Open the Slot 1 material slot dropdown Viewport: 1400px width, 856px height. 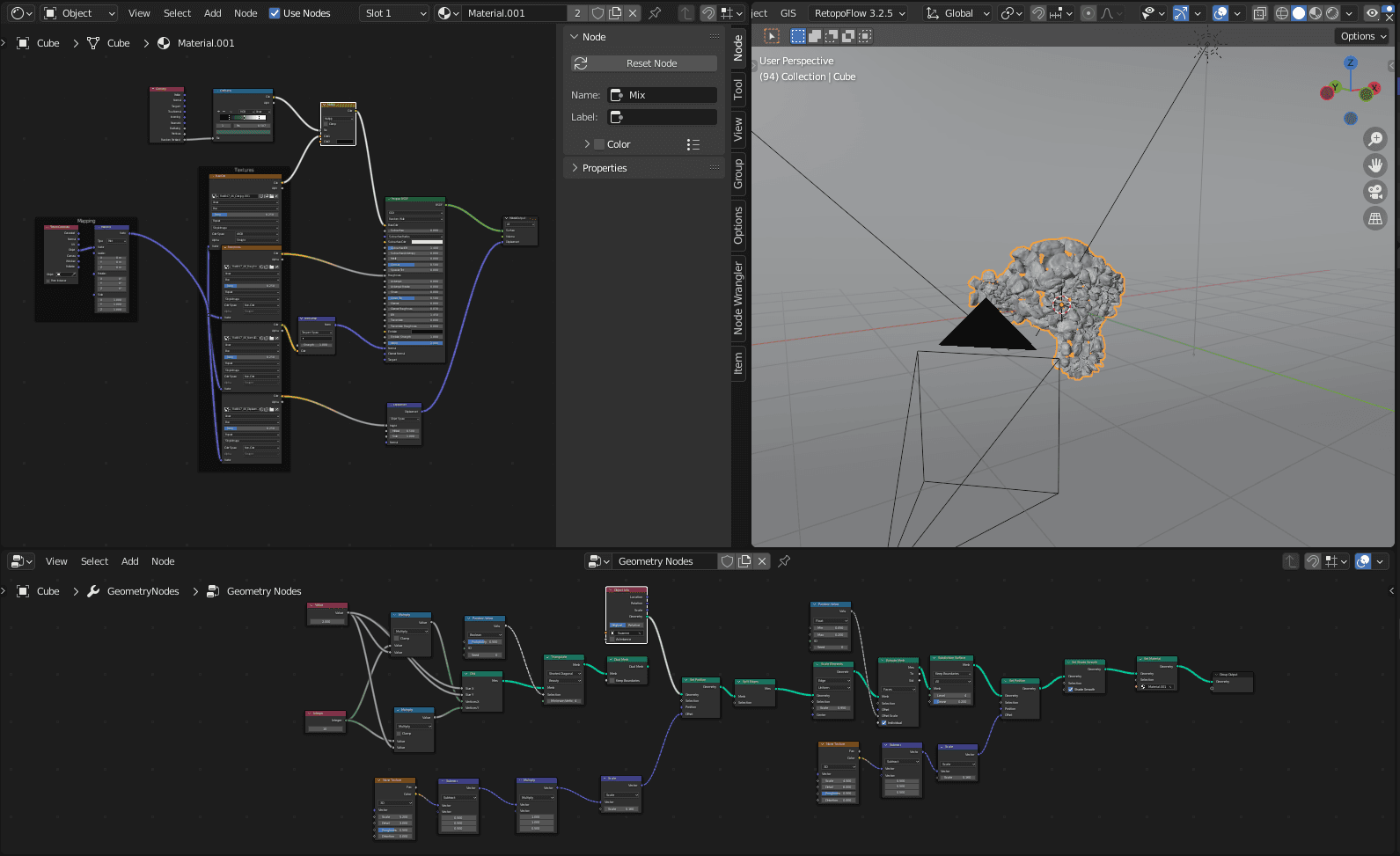pyautogui.click(x=395, y=13)
